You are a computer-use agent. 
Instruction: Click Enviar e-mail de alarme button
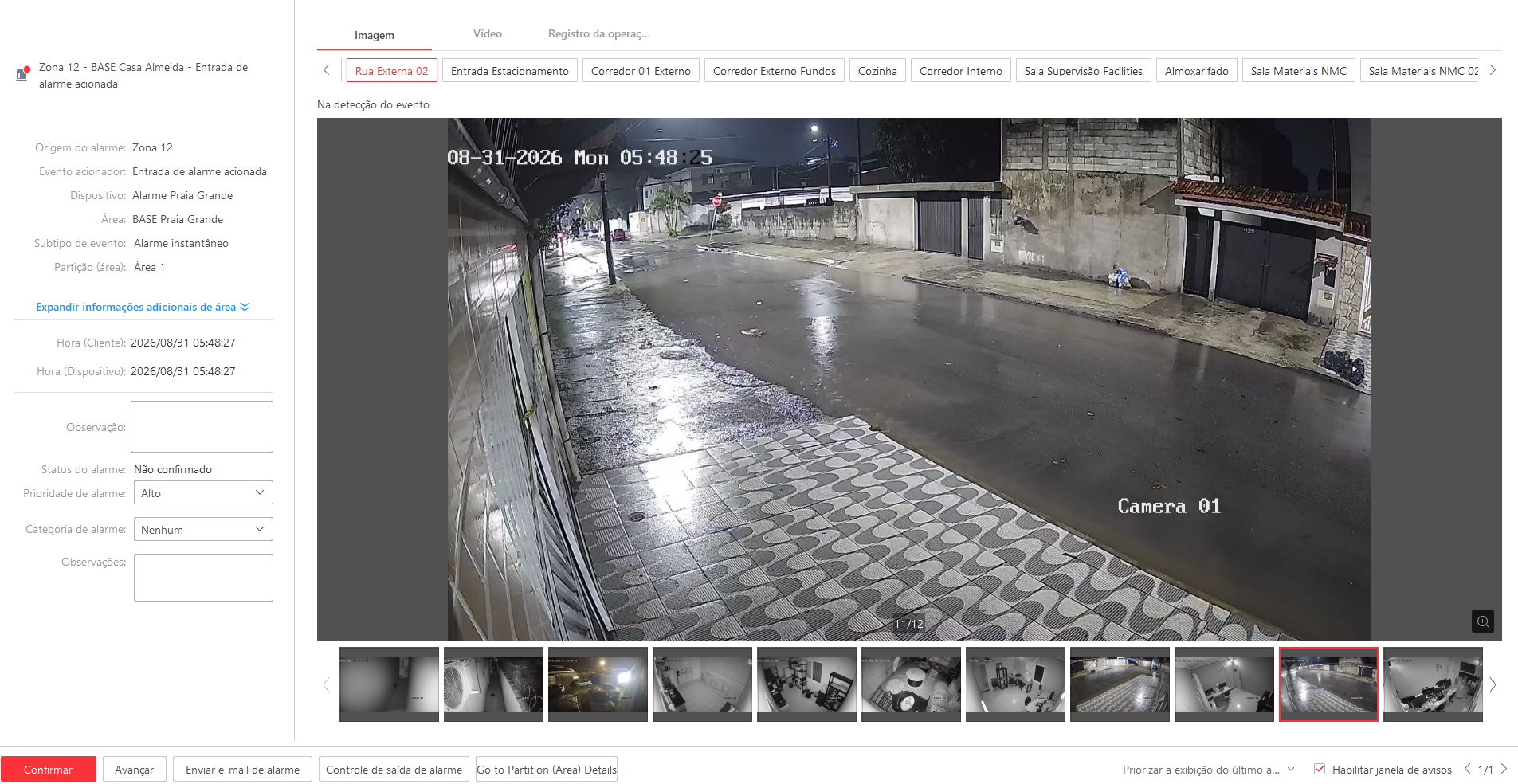coord(242,769)
